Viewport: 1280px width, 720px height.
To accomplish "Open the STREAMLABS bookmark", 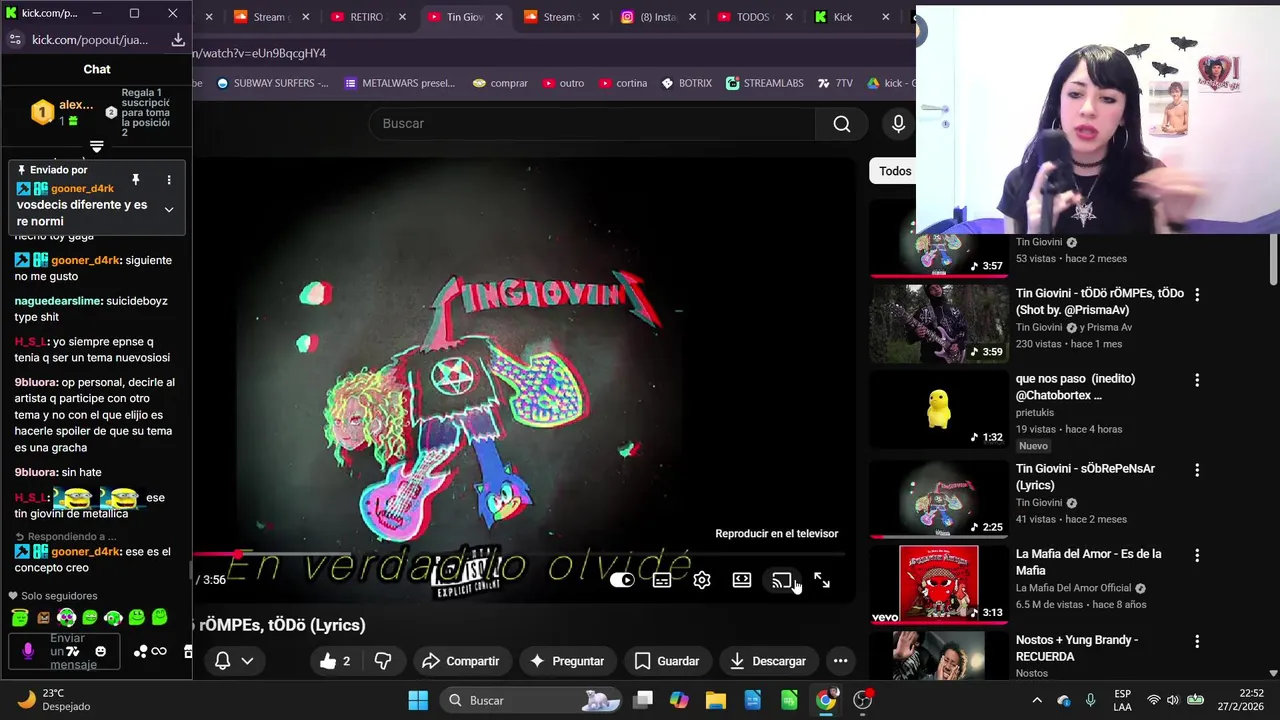I will tap(765, 83).
